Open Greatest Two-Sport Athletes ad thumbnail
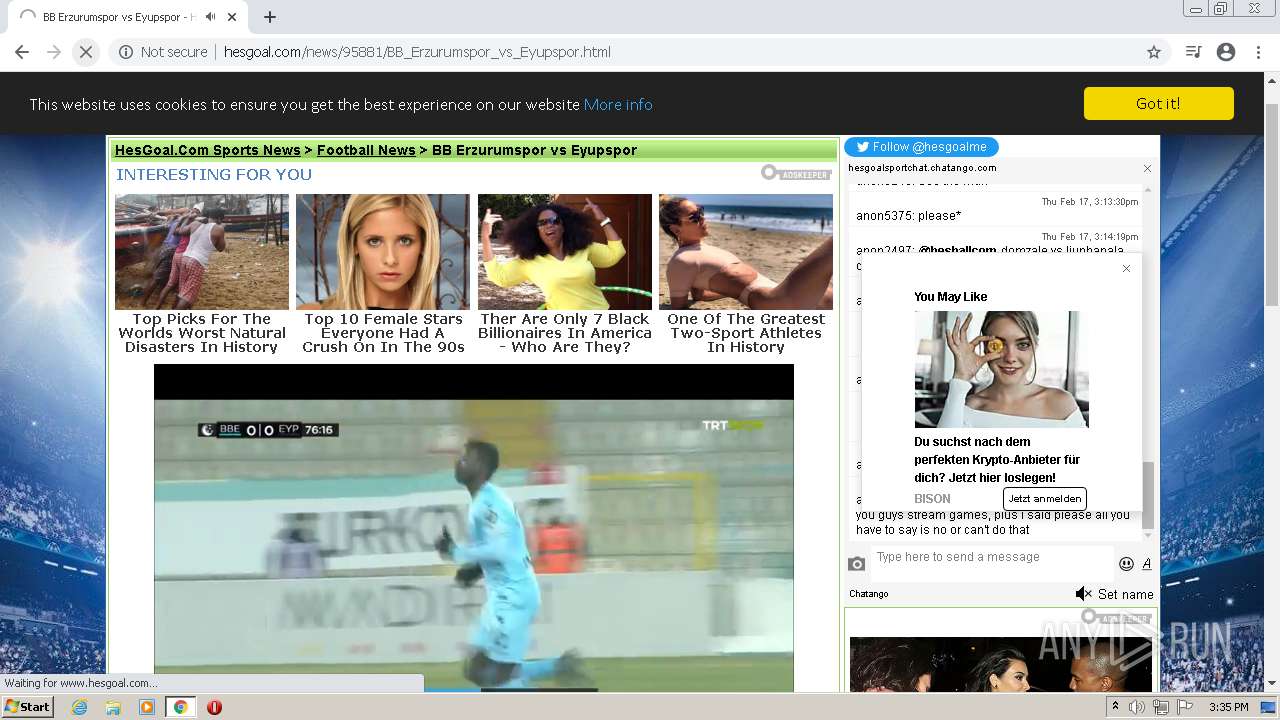1280x720 pixels. tap(745, 251)
